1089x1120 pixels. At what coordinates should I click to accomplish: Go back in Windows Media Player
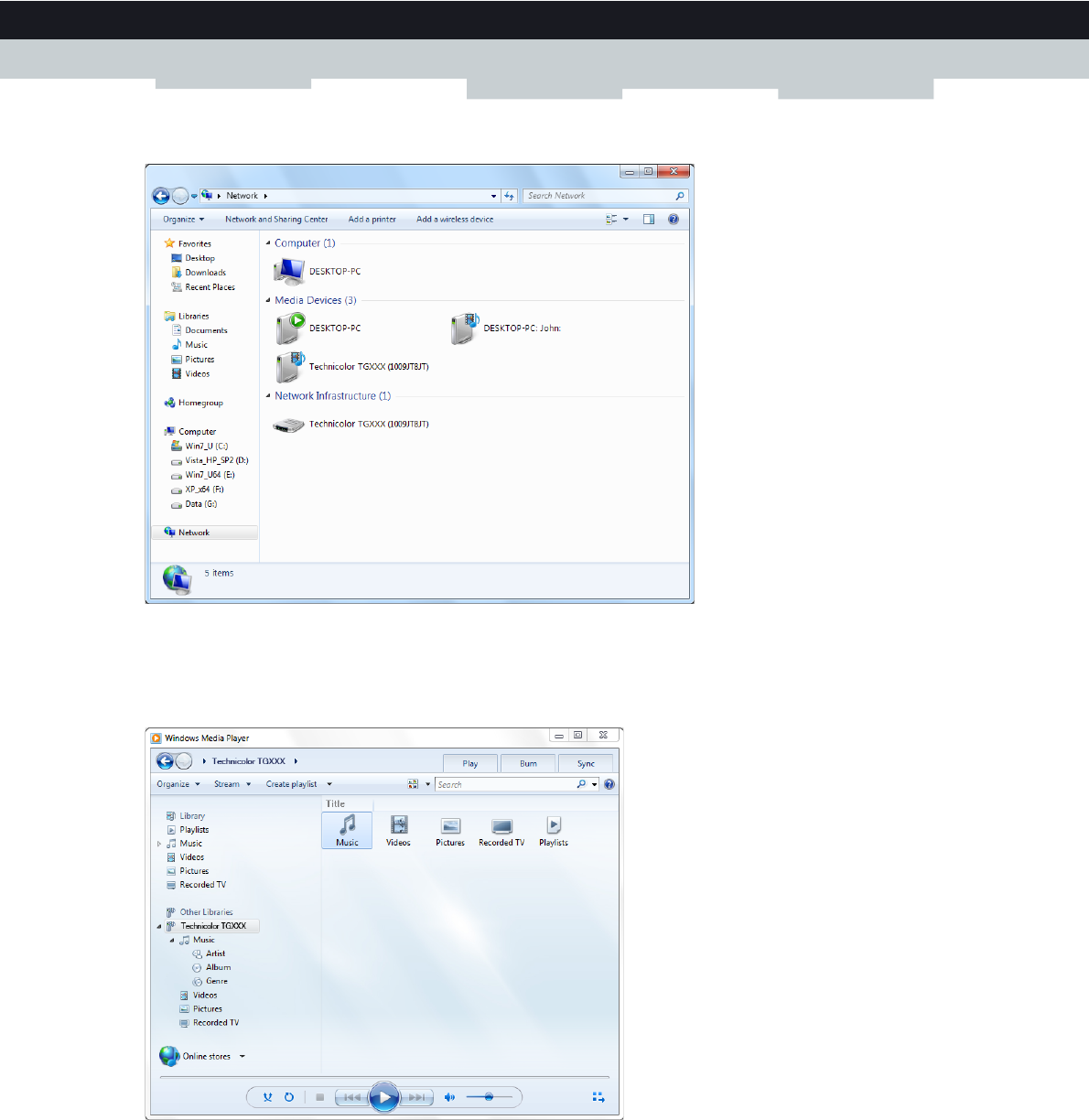click(x=165, y=761)
